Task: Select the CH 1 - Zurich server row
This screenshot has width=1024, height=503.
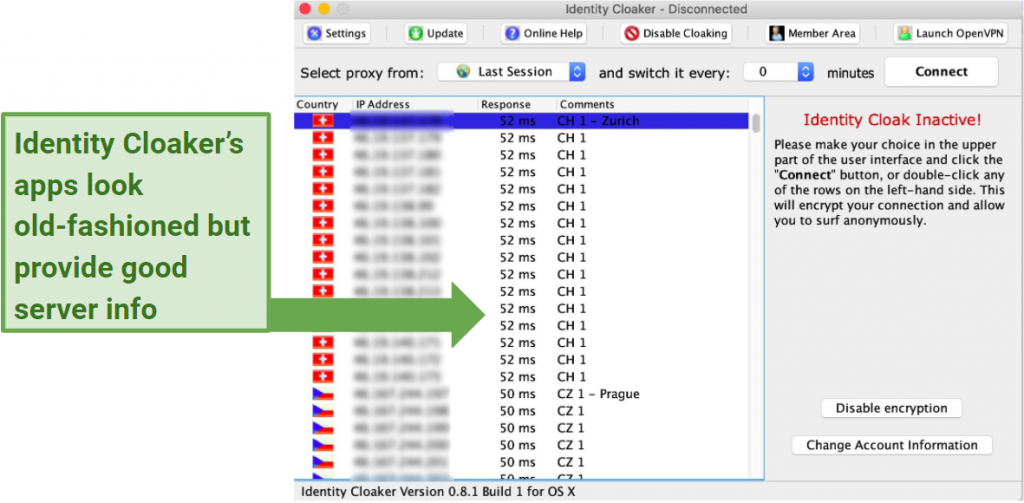Action: pos(522,121)
